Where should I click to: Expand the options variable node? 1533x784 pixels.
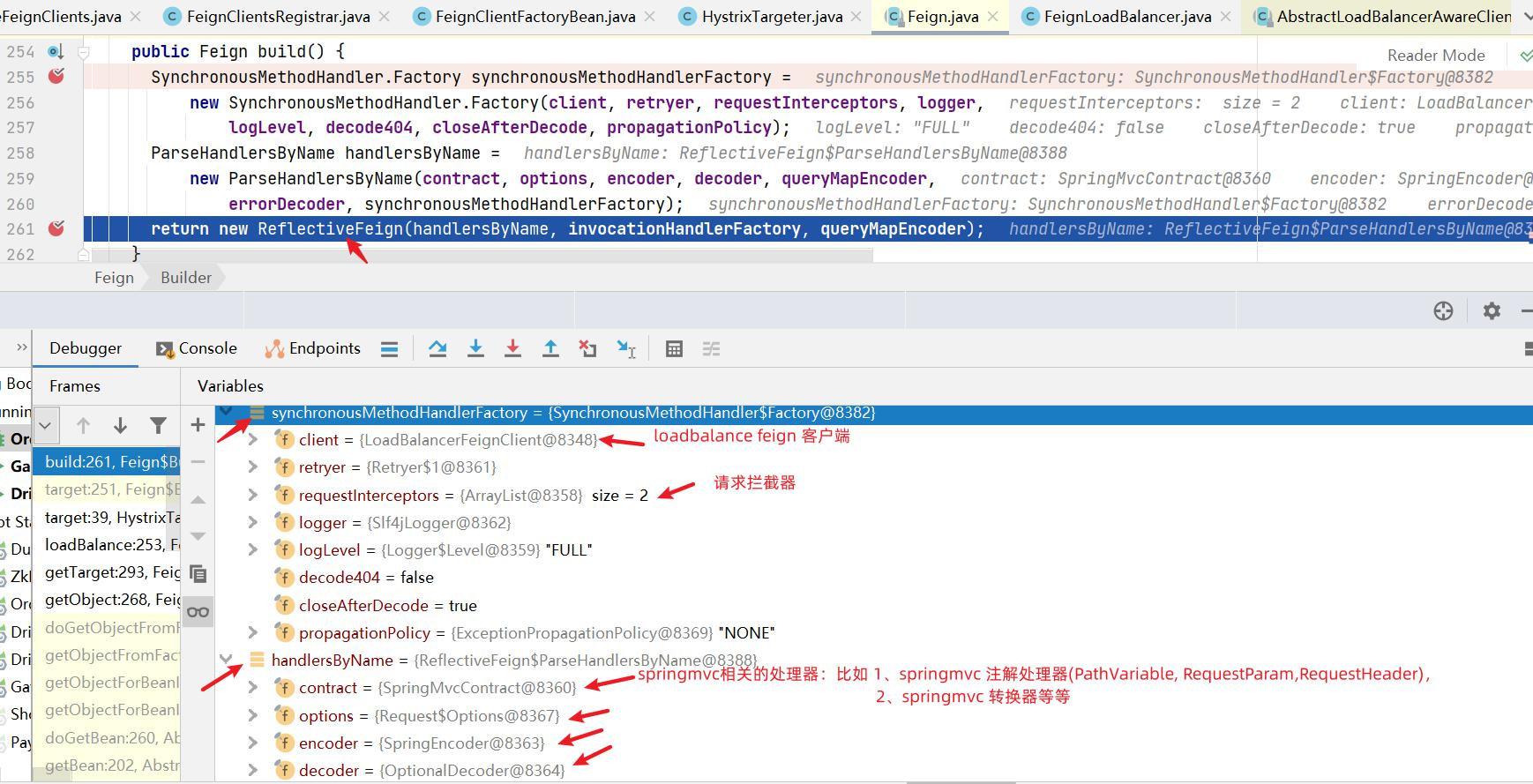click(253, 715)
